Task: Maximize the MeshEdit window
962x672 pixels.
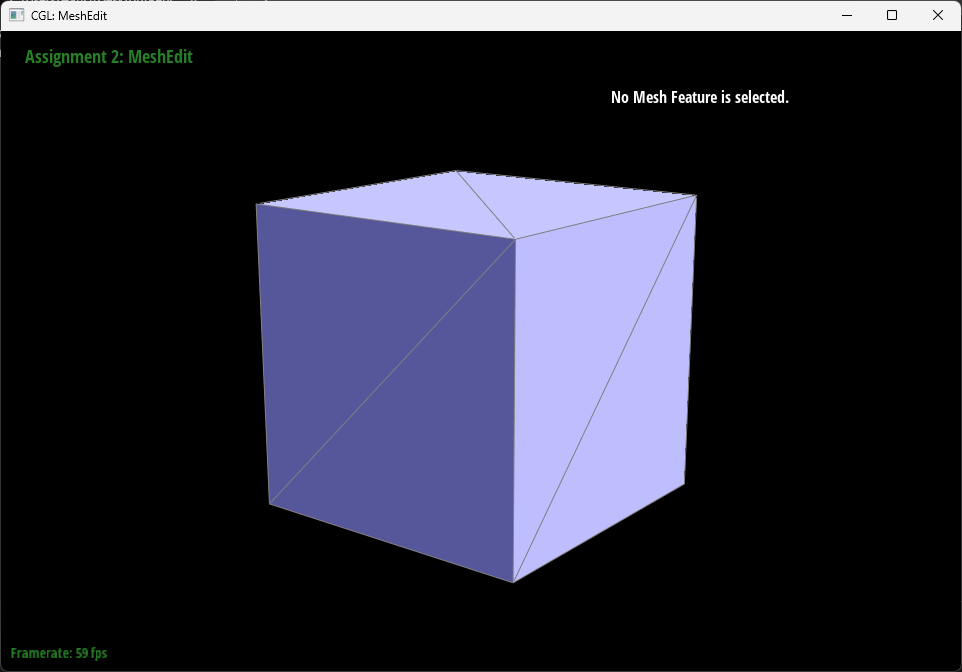Action: click(x=892, y=15)
